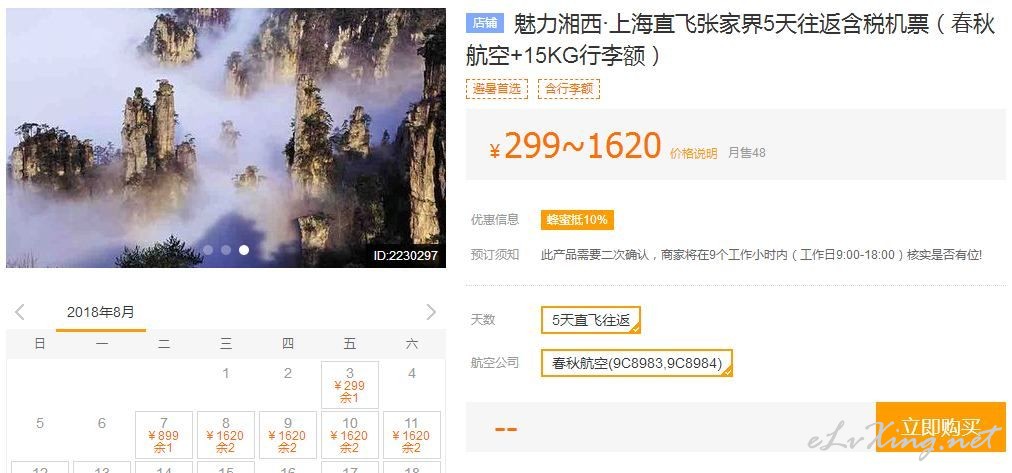
Task: Open the 价格说明 price explanation link
Action: coord(694,154)
